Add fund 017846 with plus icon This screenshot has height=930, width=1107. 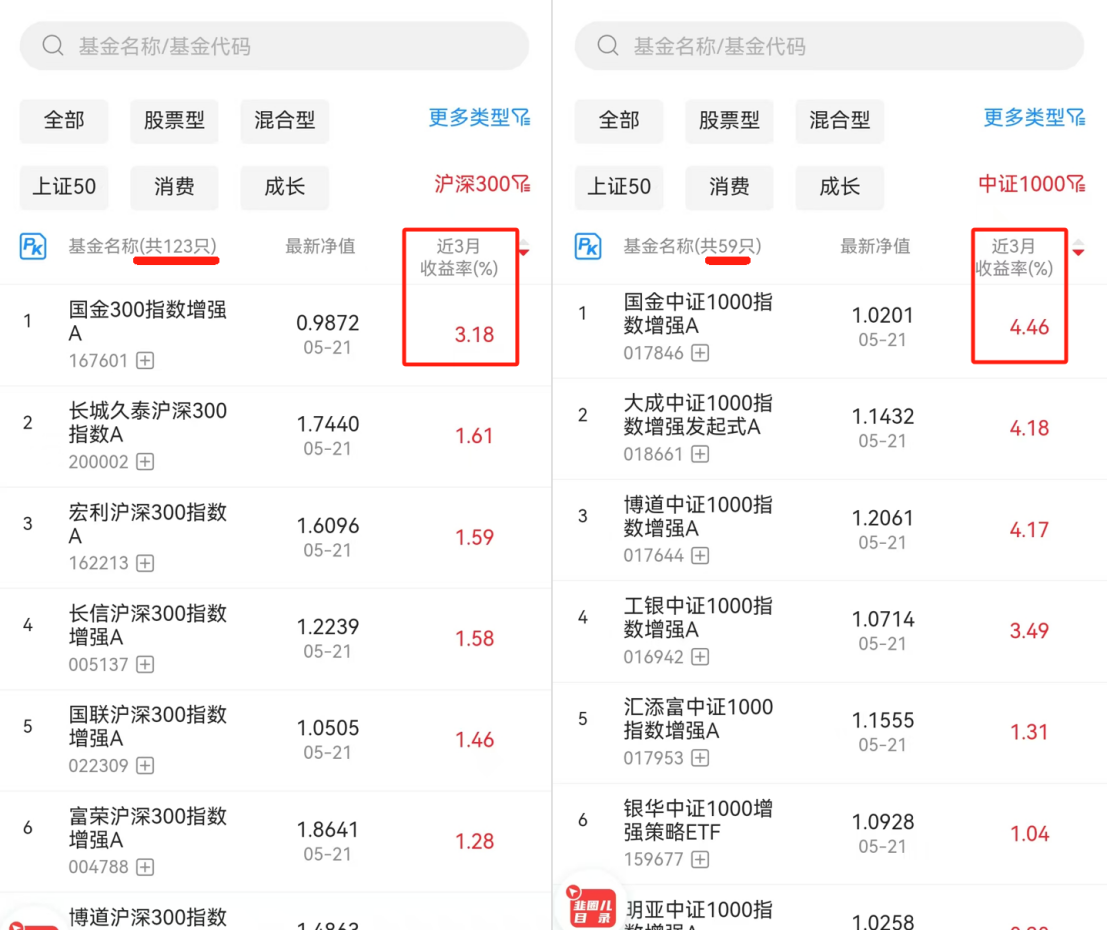point(700,352)
